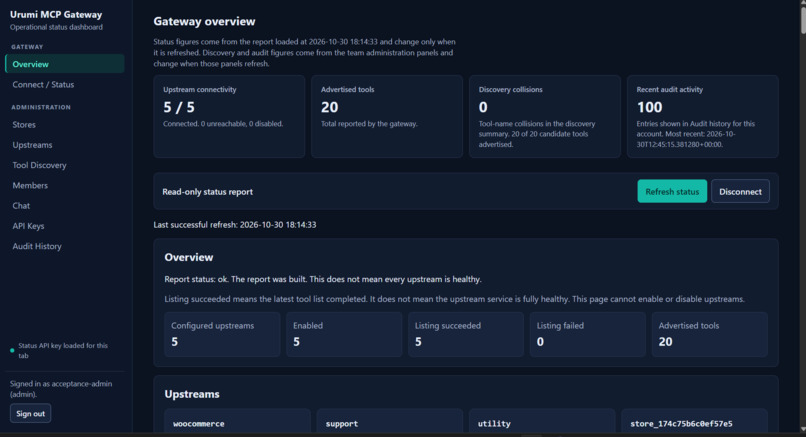This screenshot has width=806, height=437.
Task: Click the Upstreams section heading
Action: [x=192, y=394]
